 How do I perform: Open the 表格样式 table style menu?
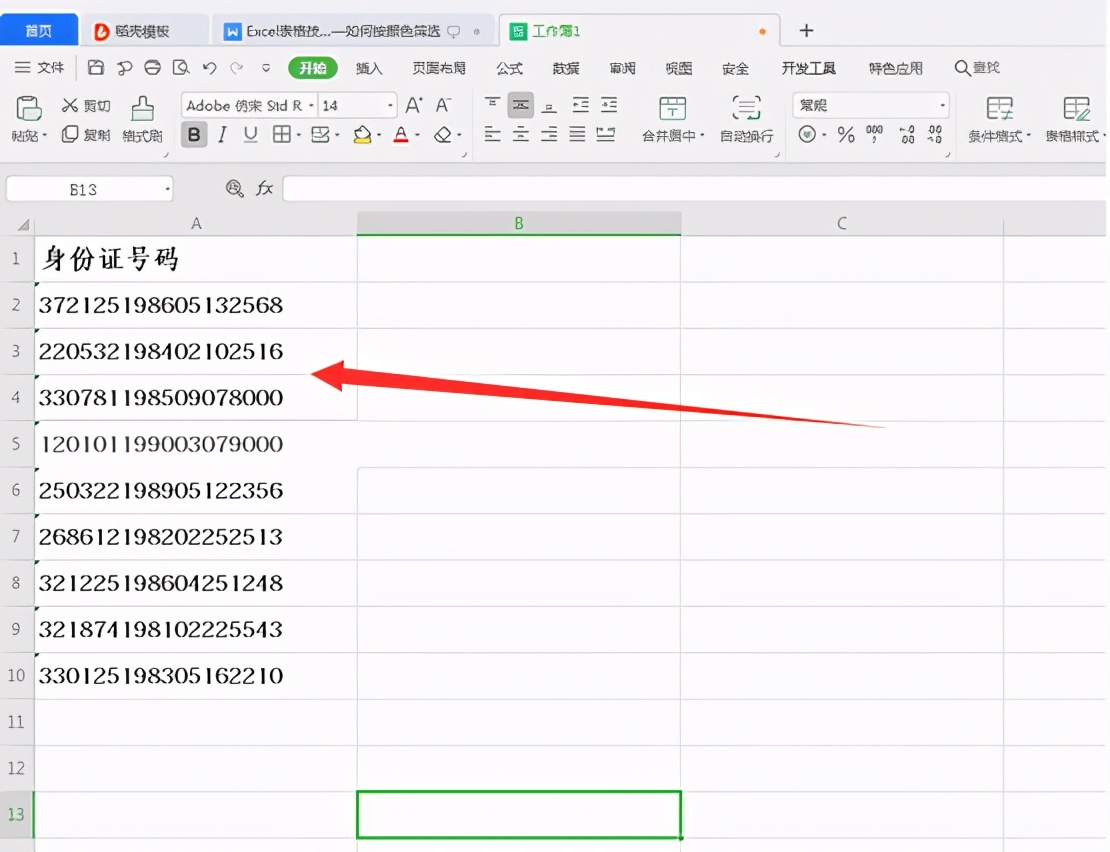pos(1075,120)
